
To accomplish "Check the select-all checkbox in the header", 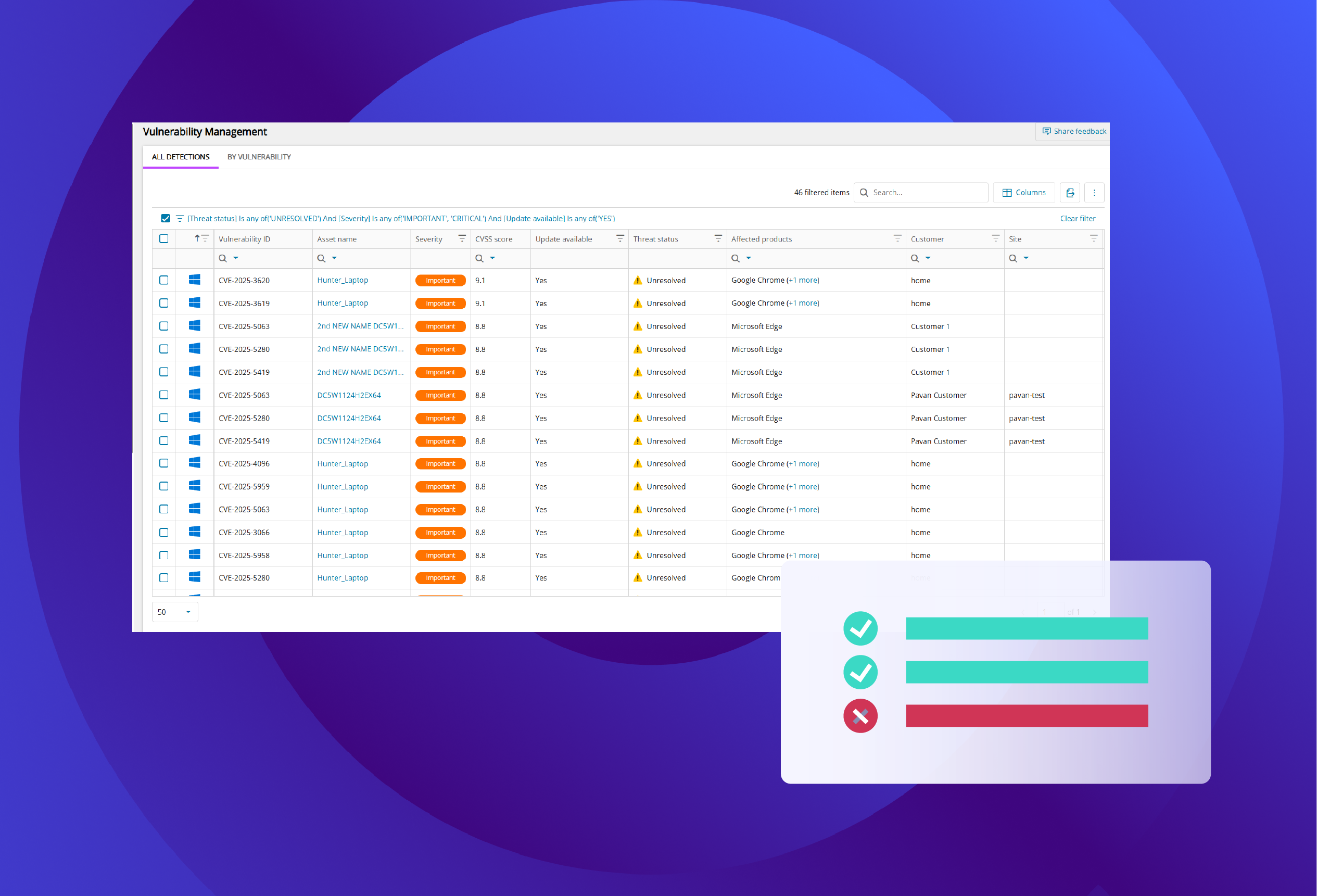I will (164, 238).
